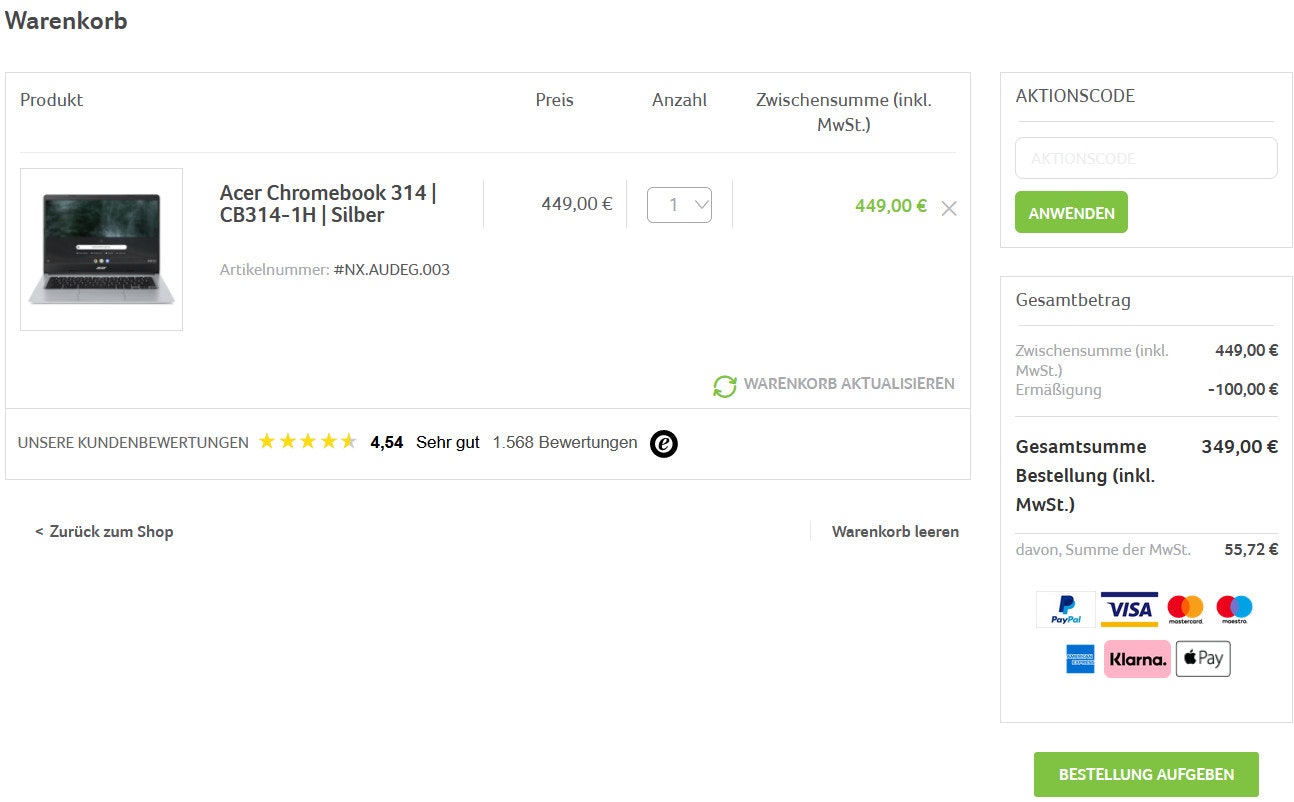Click Bestellung aufgeben to place order

[x=1146, y=774]
